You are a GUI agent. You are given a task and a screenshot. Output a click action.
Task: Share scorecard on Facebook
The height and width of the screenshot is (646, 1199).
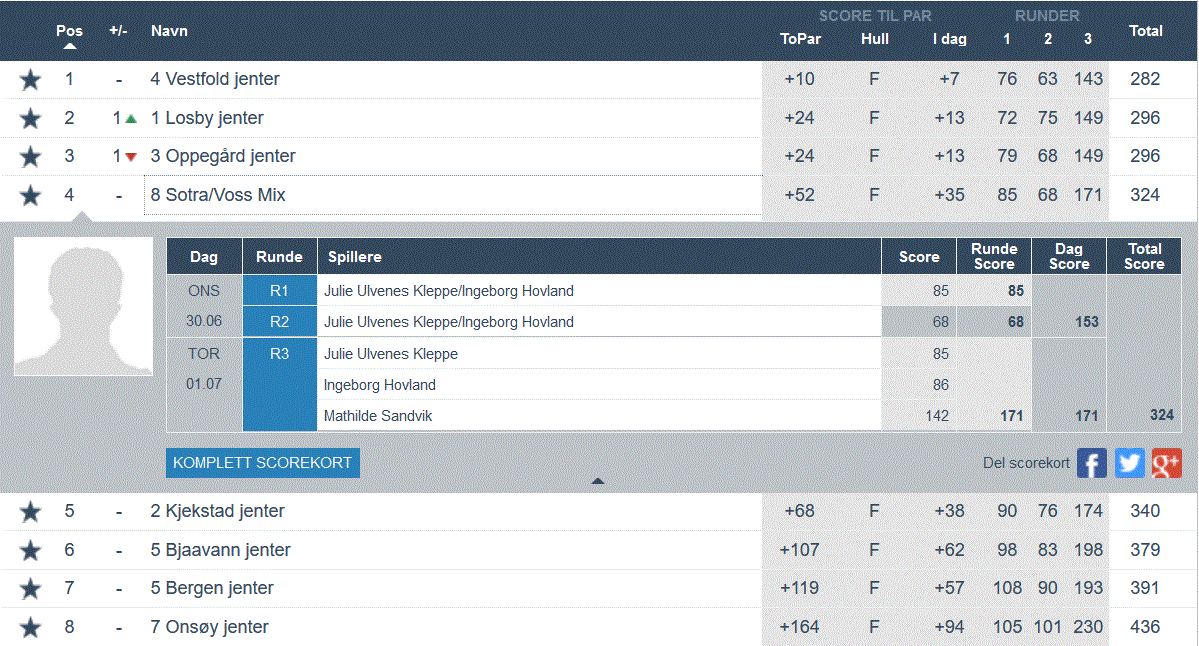(x=1092, y=463)
